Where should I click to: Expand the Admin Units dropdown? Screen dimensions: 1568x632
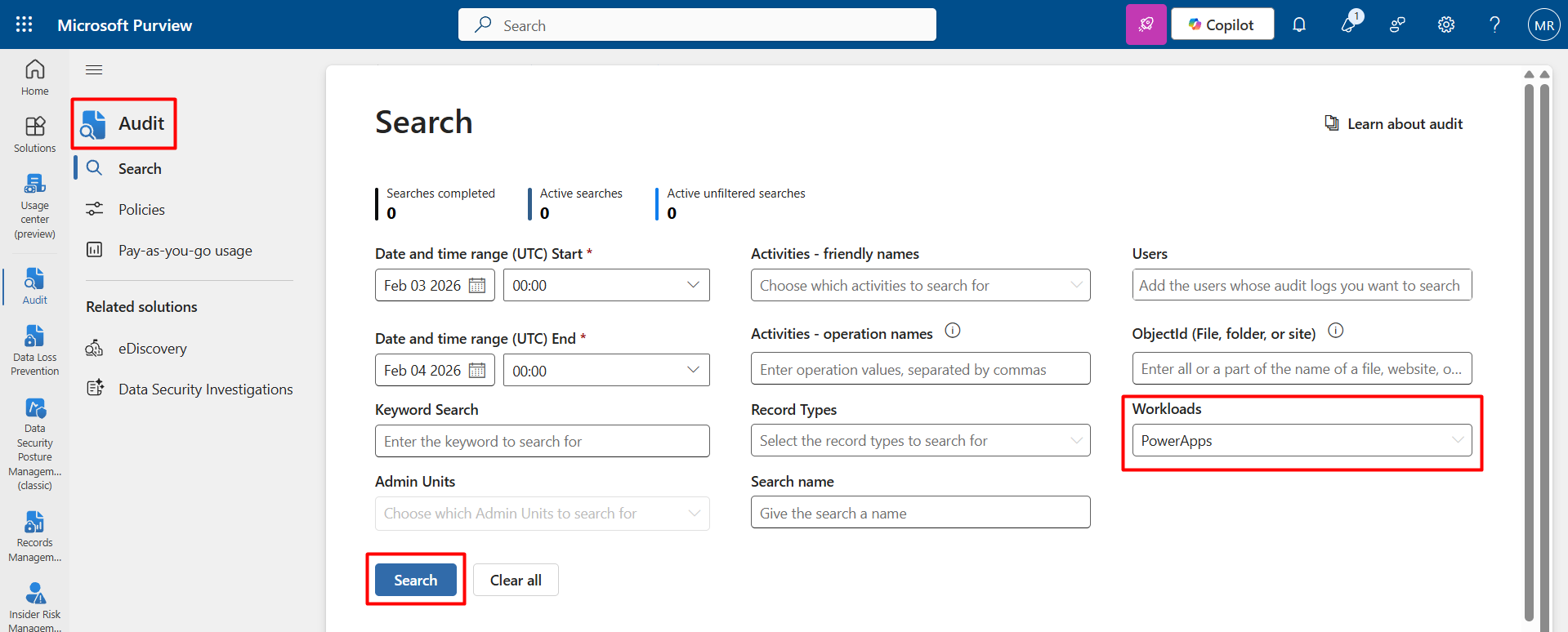543,513
